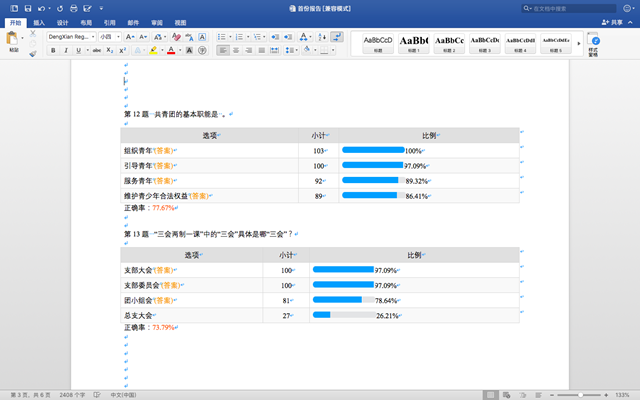Viewport: 640px width, 400px height.
Task: Click the Paste (粘贴) icon
Action: [x=13, y=40]
